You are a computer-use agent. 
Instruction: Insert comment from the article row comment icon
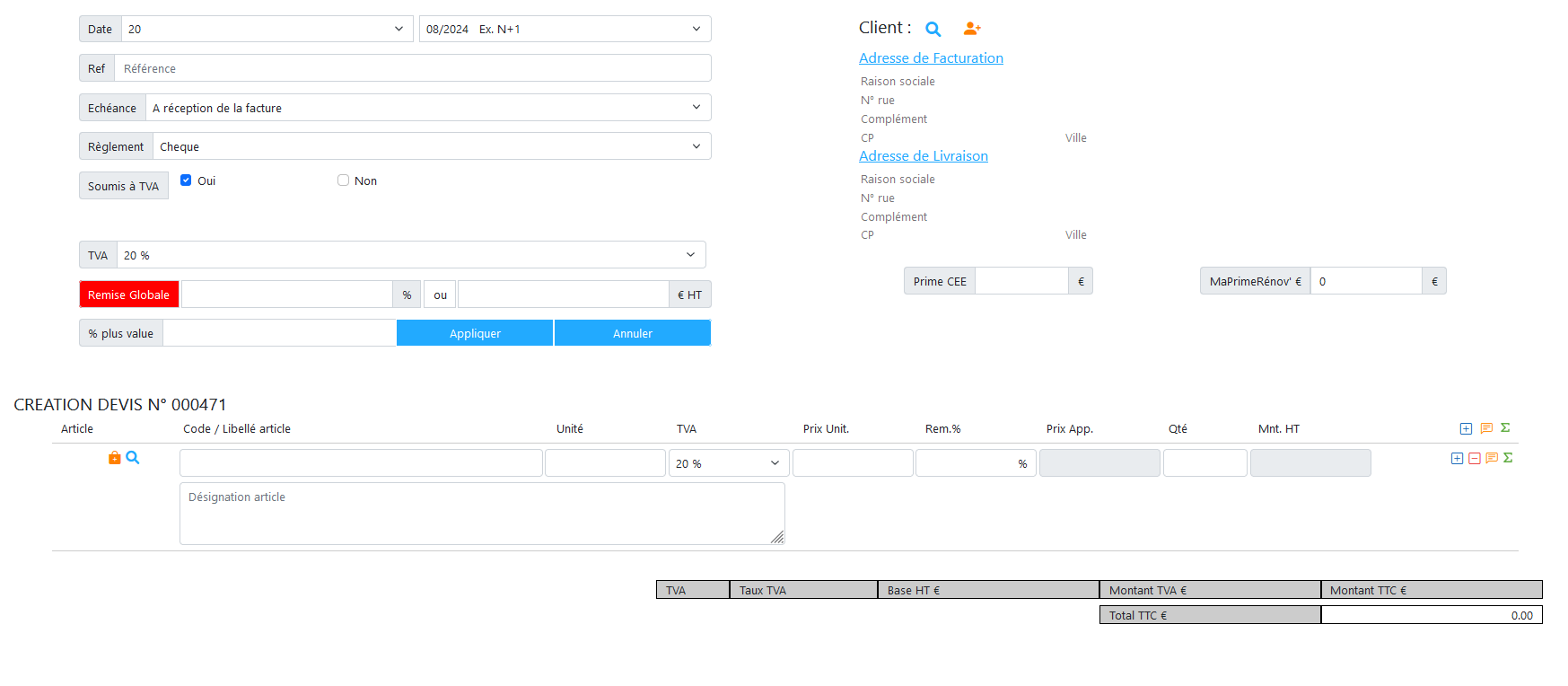(1492, 459)
